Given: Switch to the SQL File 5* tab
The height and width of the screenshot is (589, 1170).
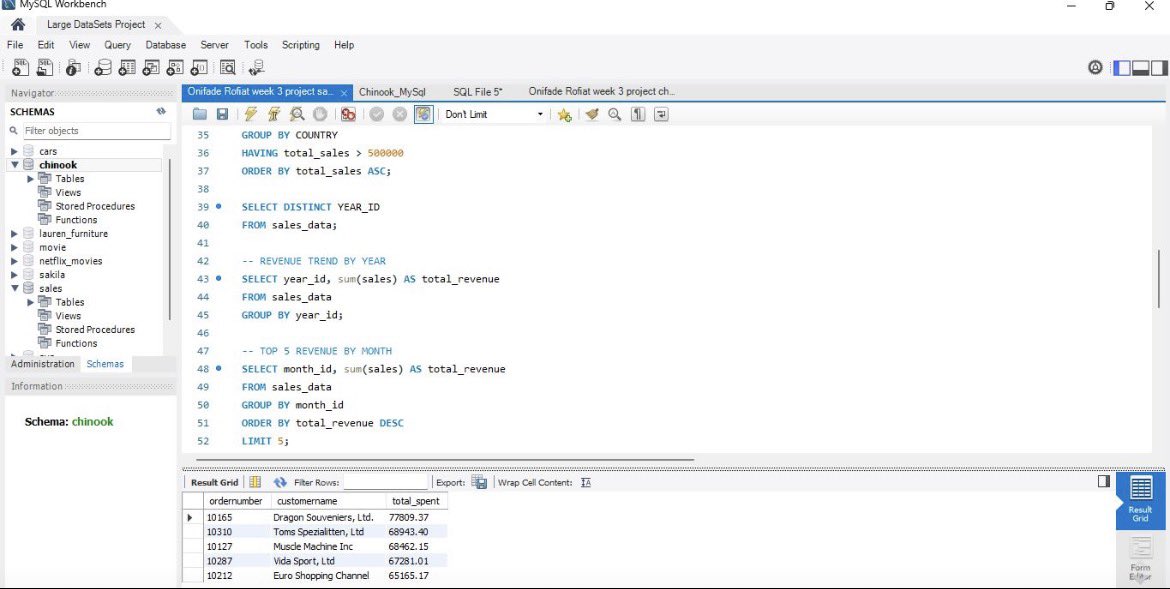Looking at the screenshot, I should 478,92.
